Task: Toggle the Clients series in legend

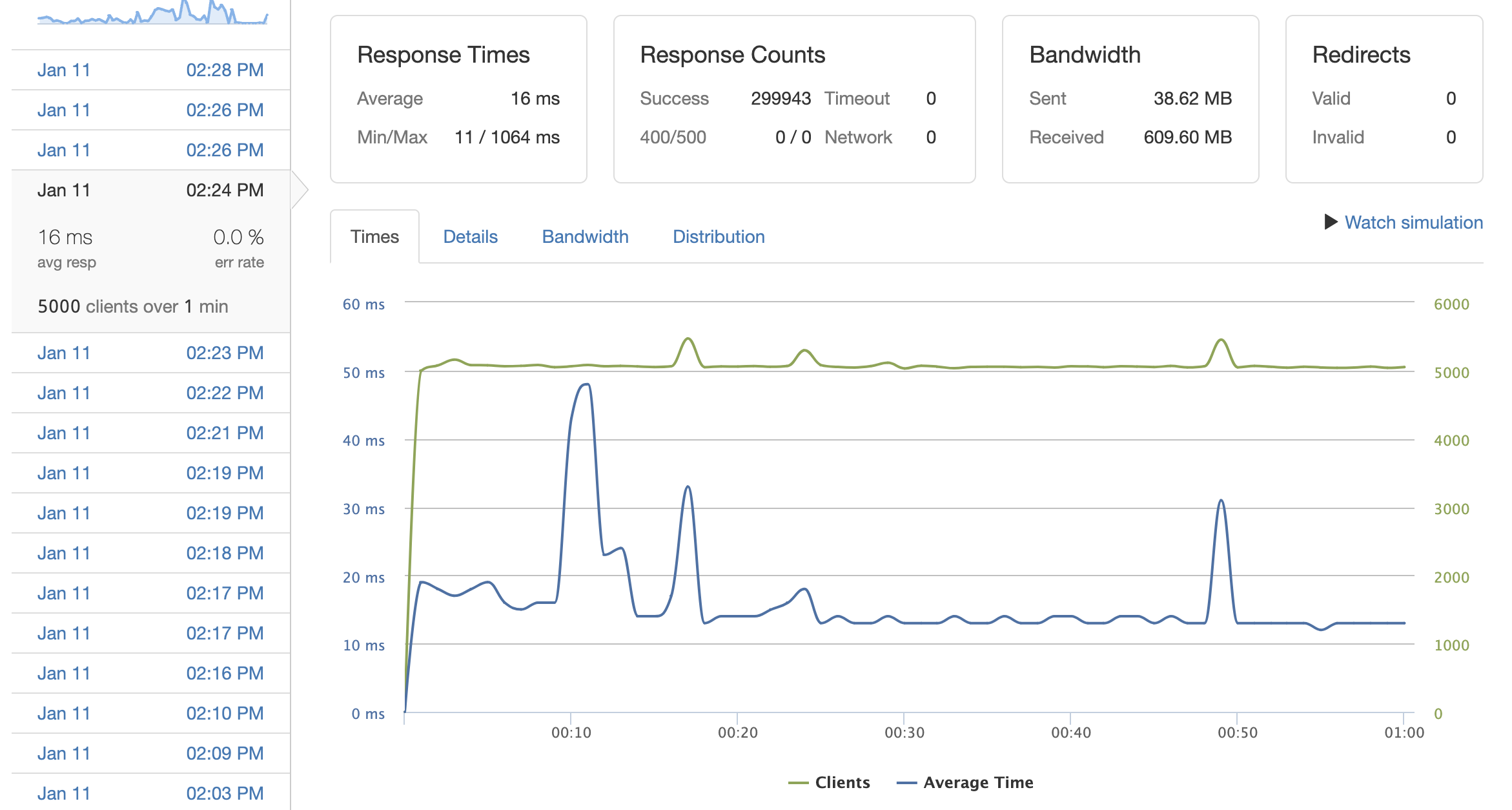Action: [842, 782]
